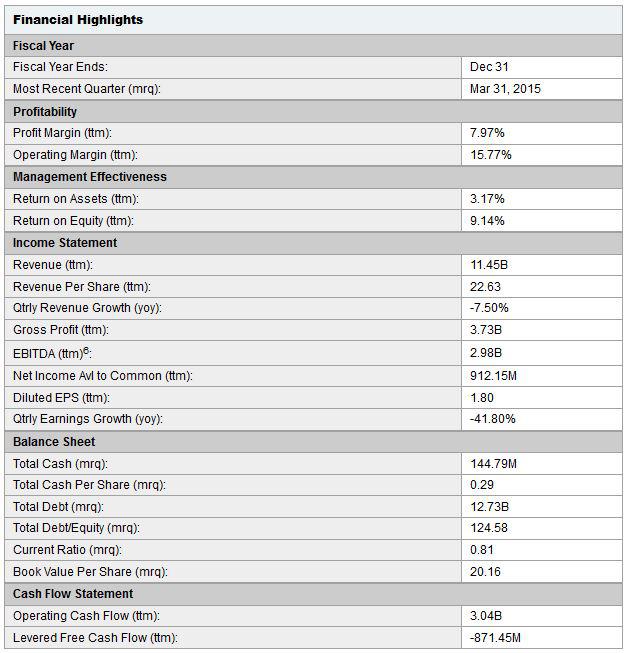The image size is (627, 653).
Task: Click the Net Income value 912.15M
Action: coord(493,376)
